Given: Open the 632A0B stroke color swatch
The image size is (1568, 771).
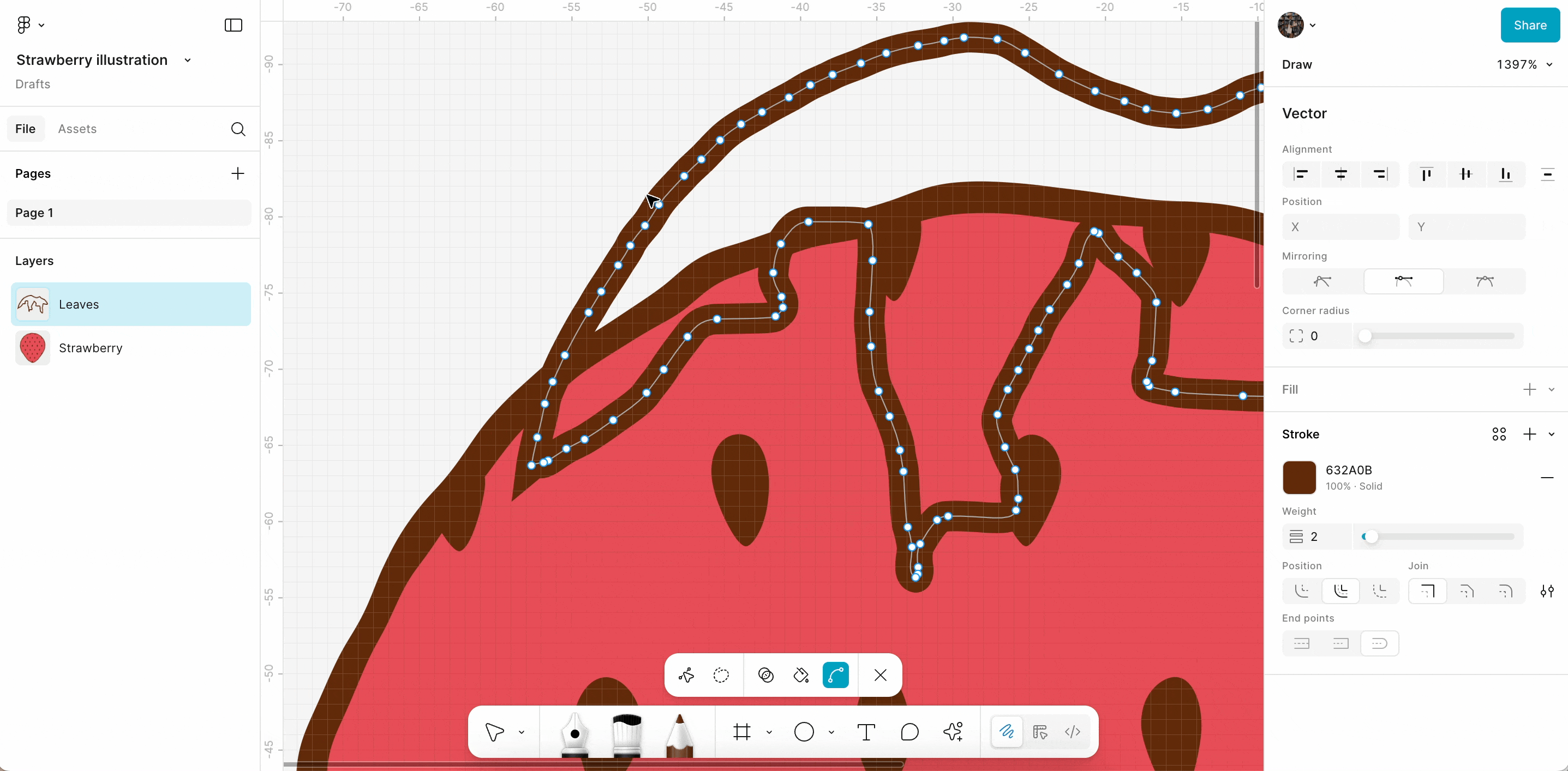Looking at the screenshot, I should [x=1299, y=477].
